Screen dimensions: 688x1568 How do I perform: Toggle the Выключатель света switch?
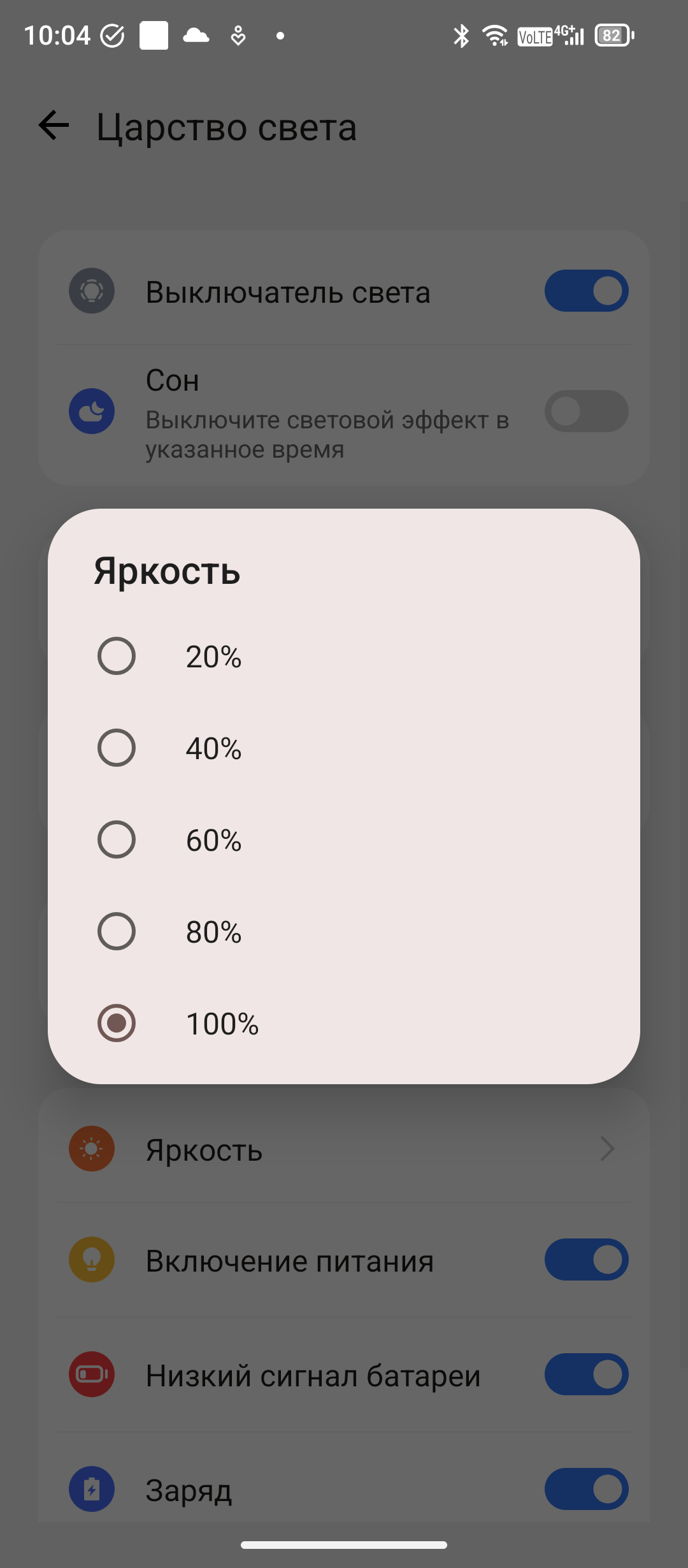[x=587, y=291]
